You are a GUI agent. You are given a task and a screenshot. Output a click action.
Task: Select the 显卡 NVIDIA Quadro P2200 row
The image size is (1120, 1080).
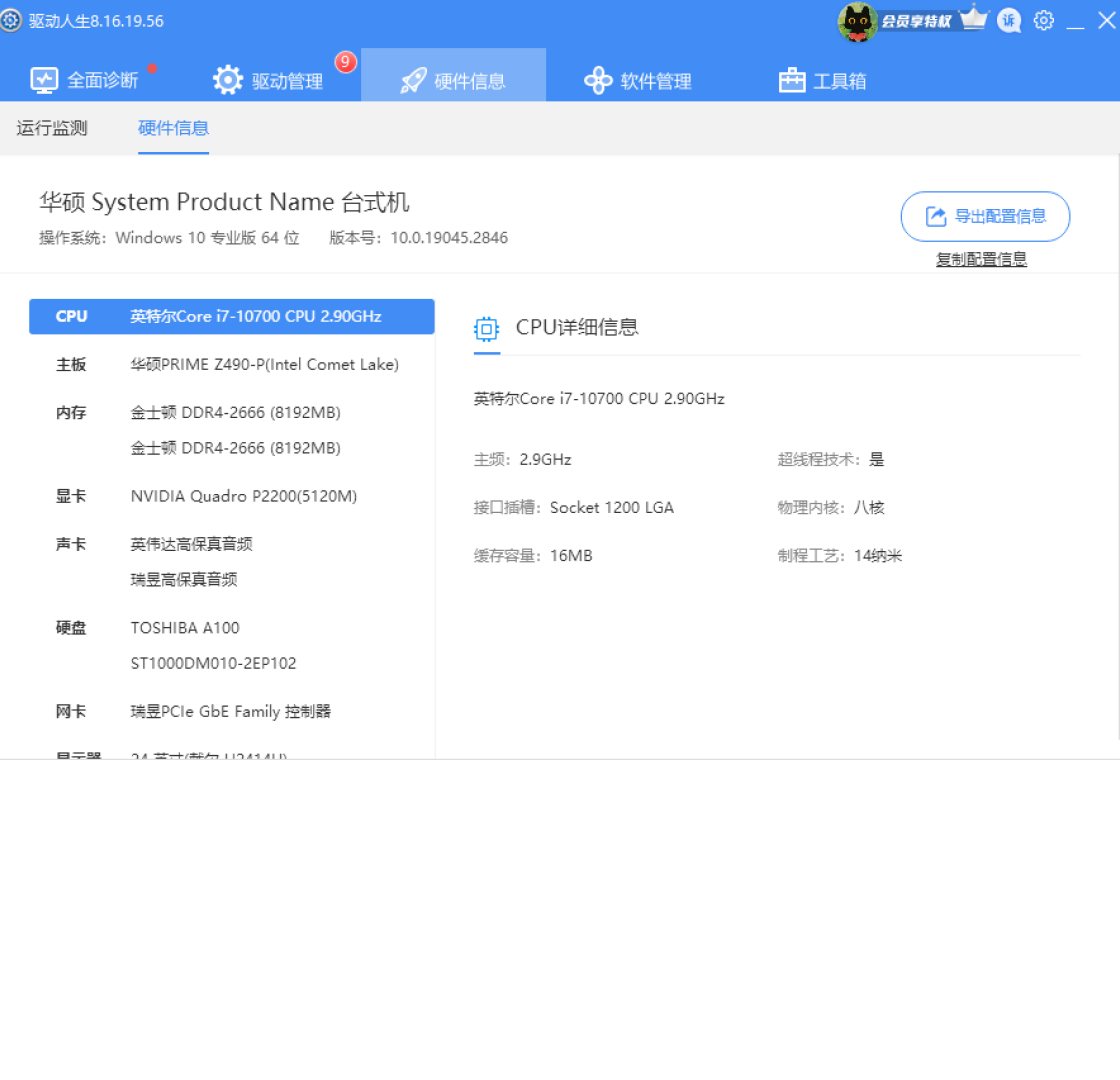point(231,496)
